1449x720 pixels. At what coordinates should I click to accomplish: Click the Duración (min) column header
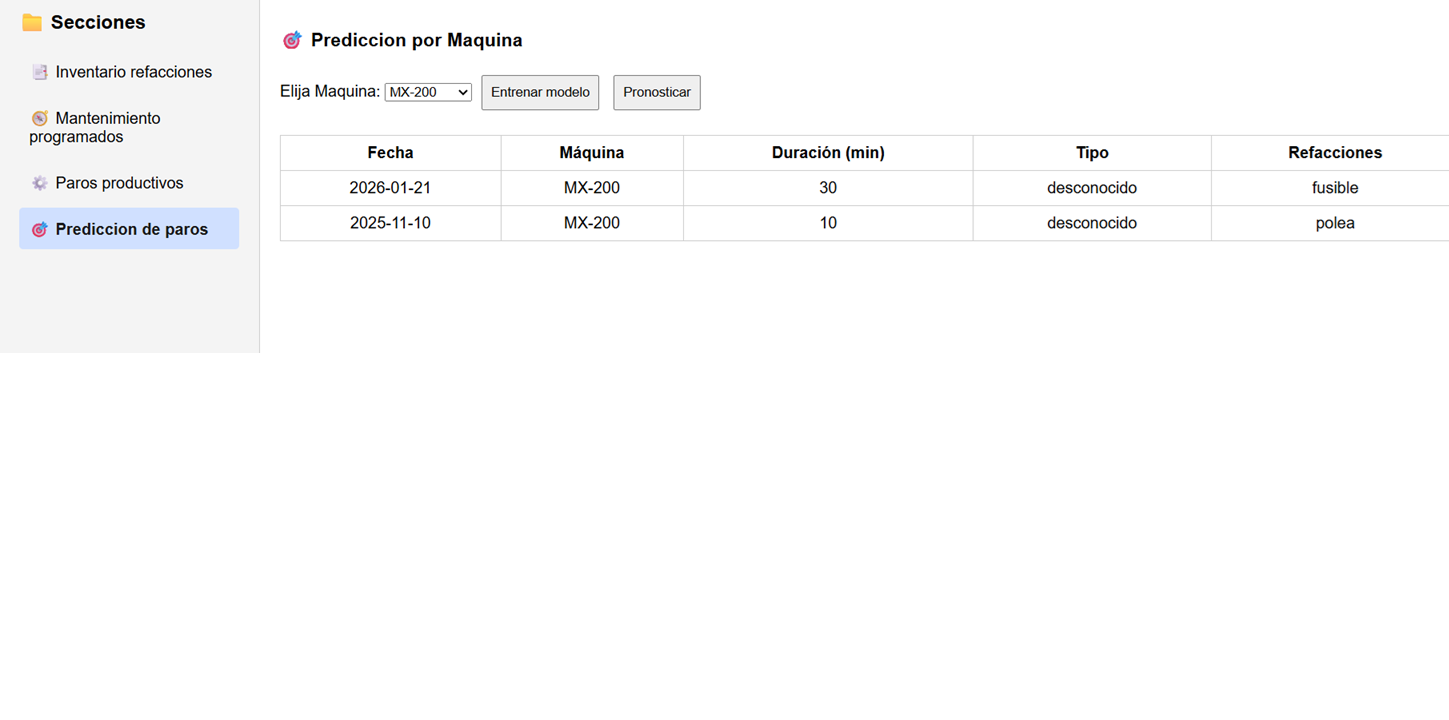pyautogui.click(x=827, y=152)
